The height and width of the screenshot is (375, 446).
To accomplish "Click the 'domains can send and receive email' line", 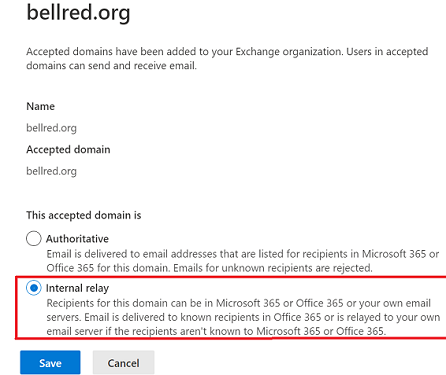I will tap(111, 66).
